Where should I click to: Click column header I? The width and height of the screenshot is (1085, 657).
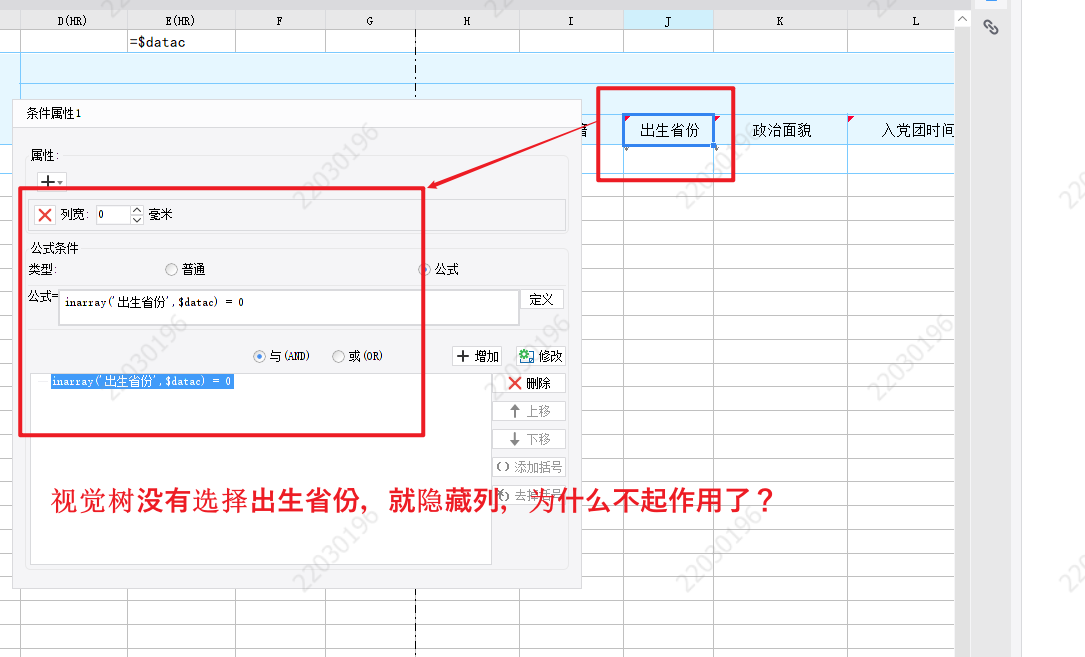tap(572, 21)
